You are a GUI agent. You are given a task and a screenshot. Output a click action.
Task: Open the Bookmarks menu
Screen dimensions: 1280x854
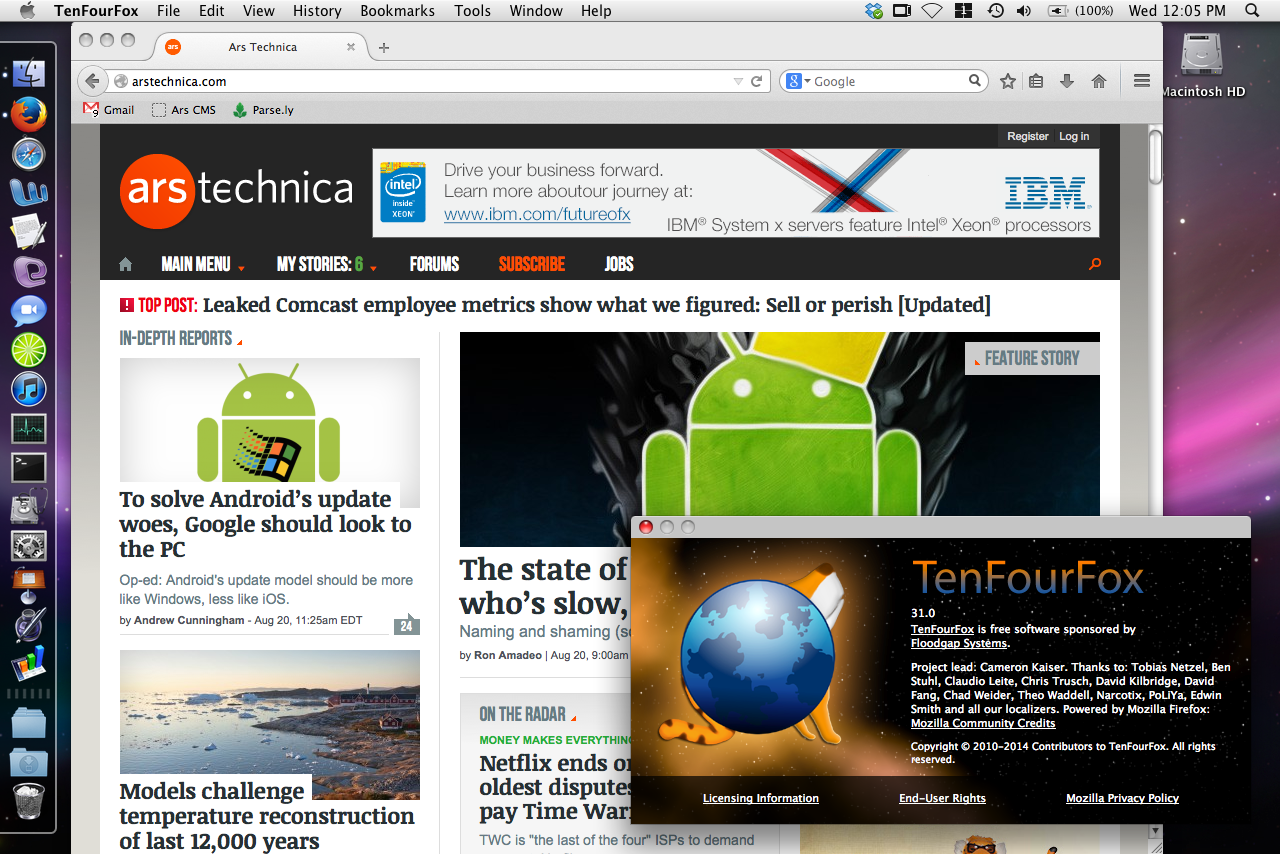pos(397,10)
